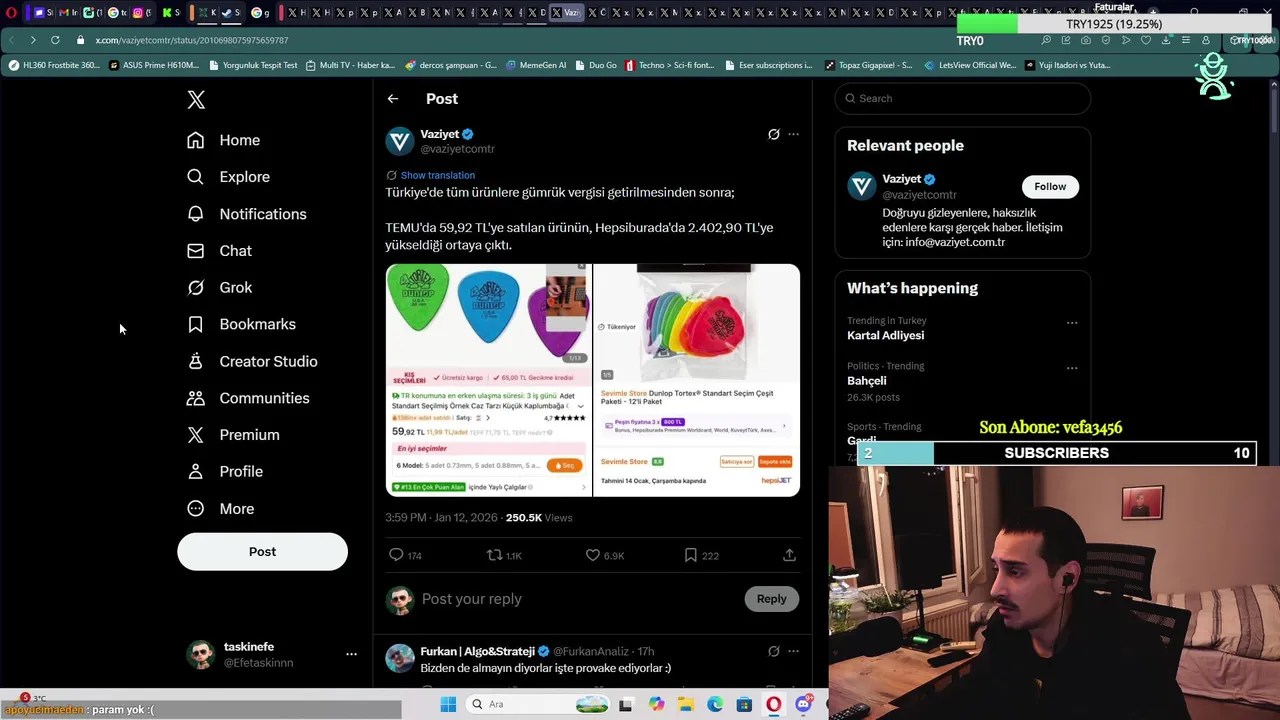Open the 250.5K Views count
The width and height of the screenshot is (1280, 720).
pos(539,517)
